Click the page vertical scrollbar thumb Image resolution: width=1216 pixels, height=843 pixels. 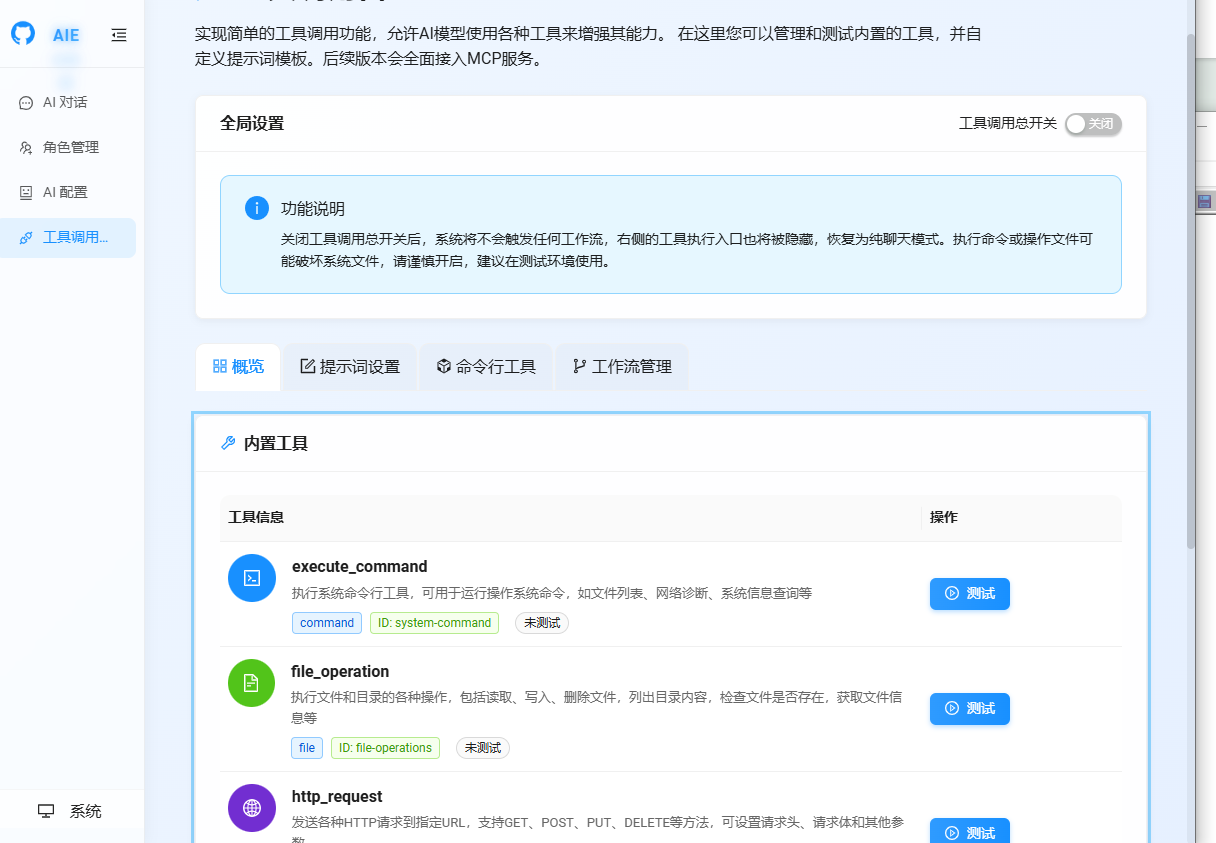click(1191, 290)
